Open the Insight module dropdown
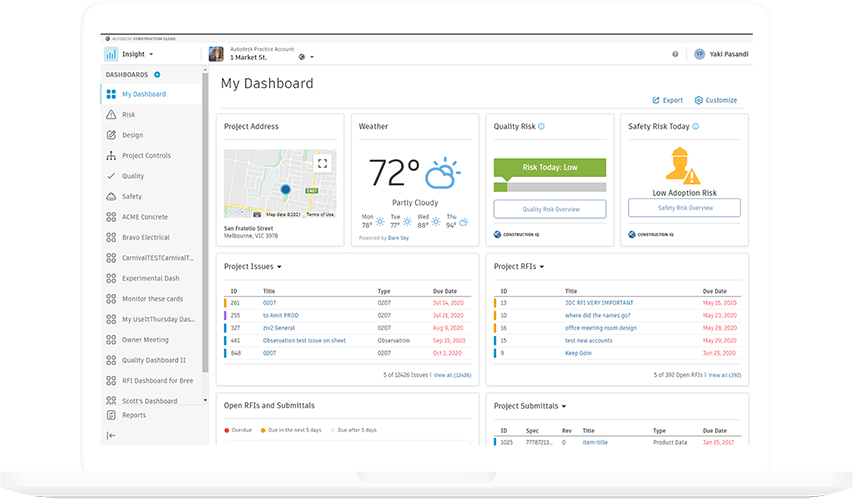The height and width of the screenshot is (500, 853). (x=151, y=54)
